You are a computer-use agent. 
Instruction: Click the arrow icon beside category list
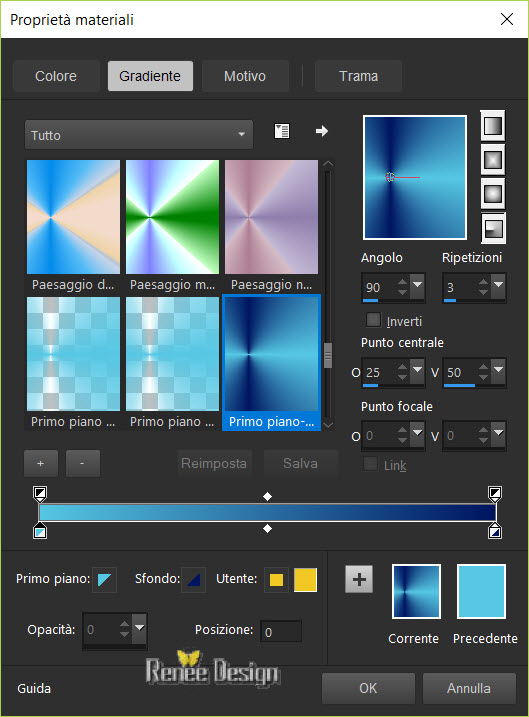(x=322, y=131)
